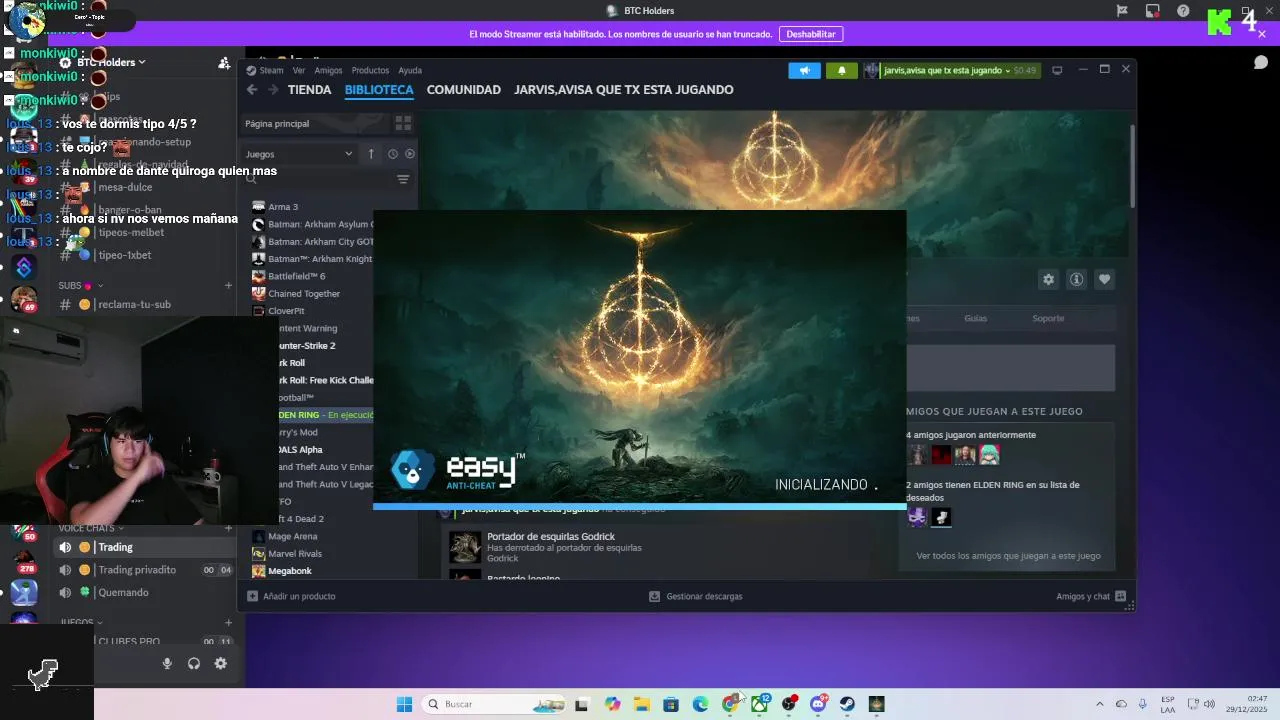Viewport: 1280px width, 720px height.
Task: Switch library to grid collections view icon
Action: 403,123
